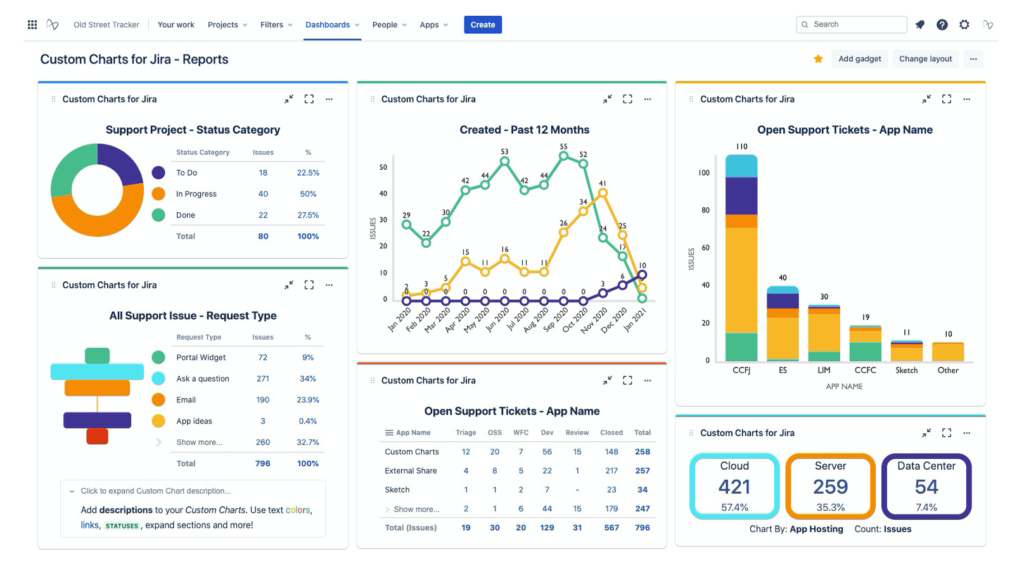The image size is (1024, 571).
Task: Open the settings gear icon
Action: [x=964, y=25]
